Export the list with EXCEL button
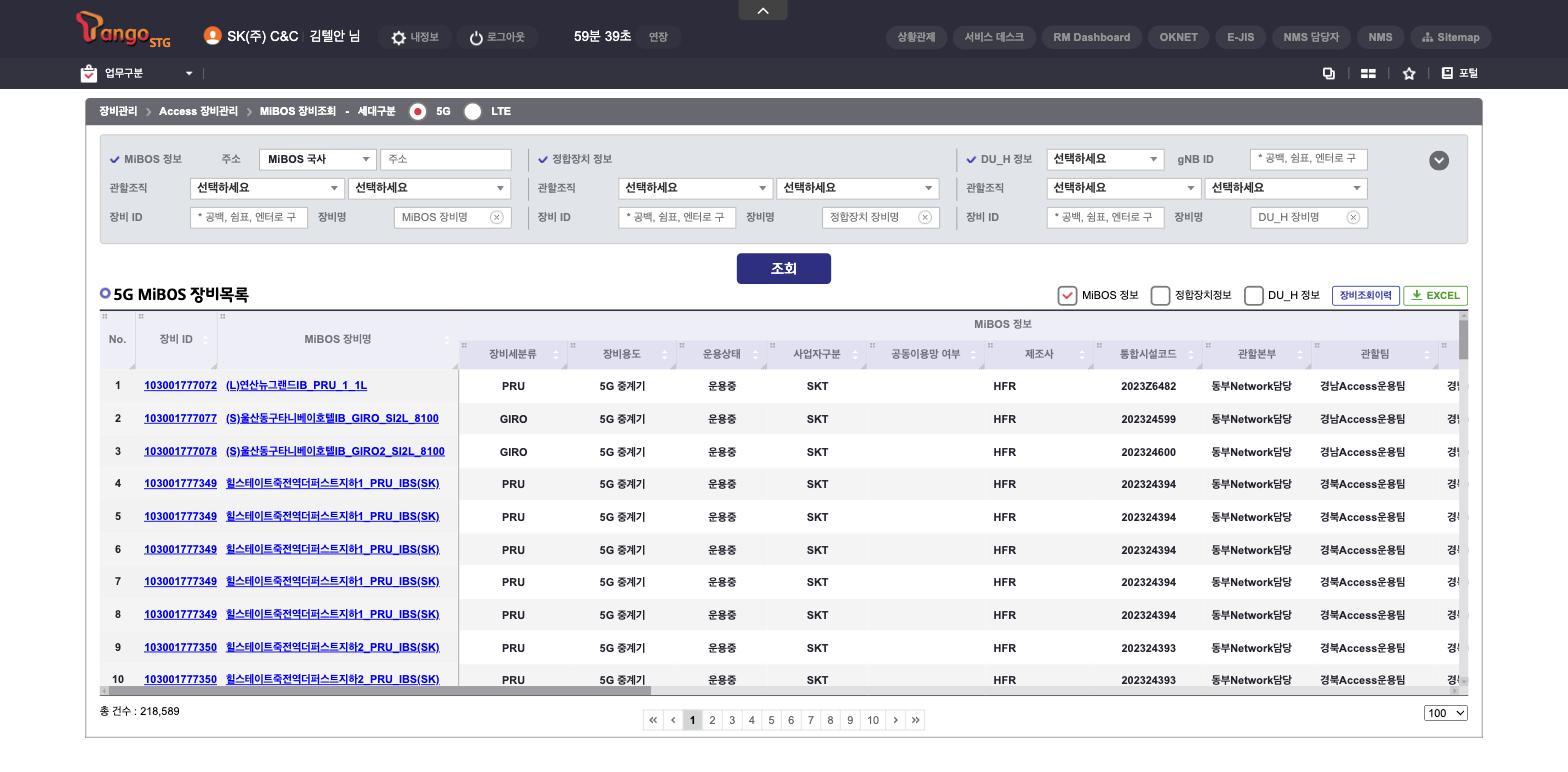 pos(1435,295)
